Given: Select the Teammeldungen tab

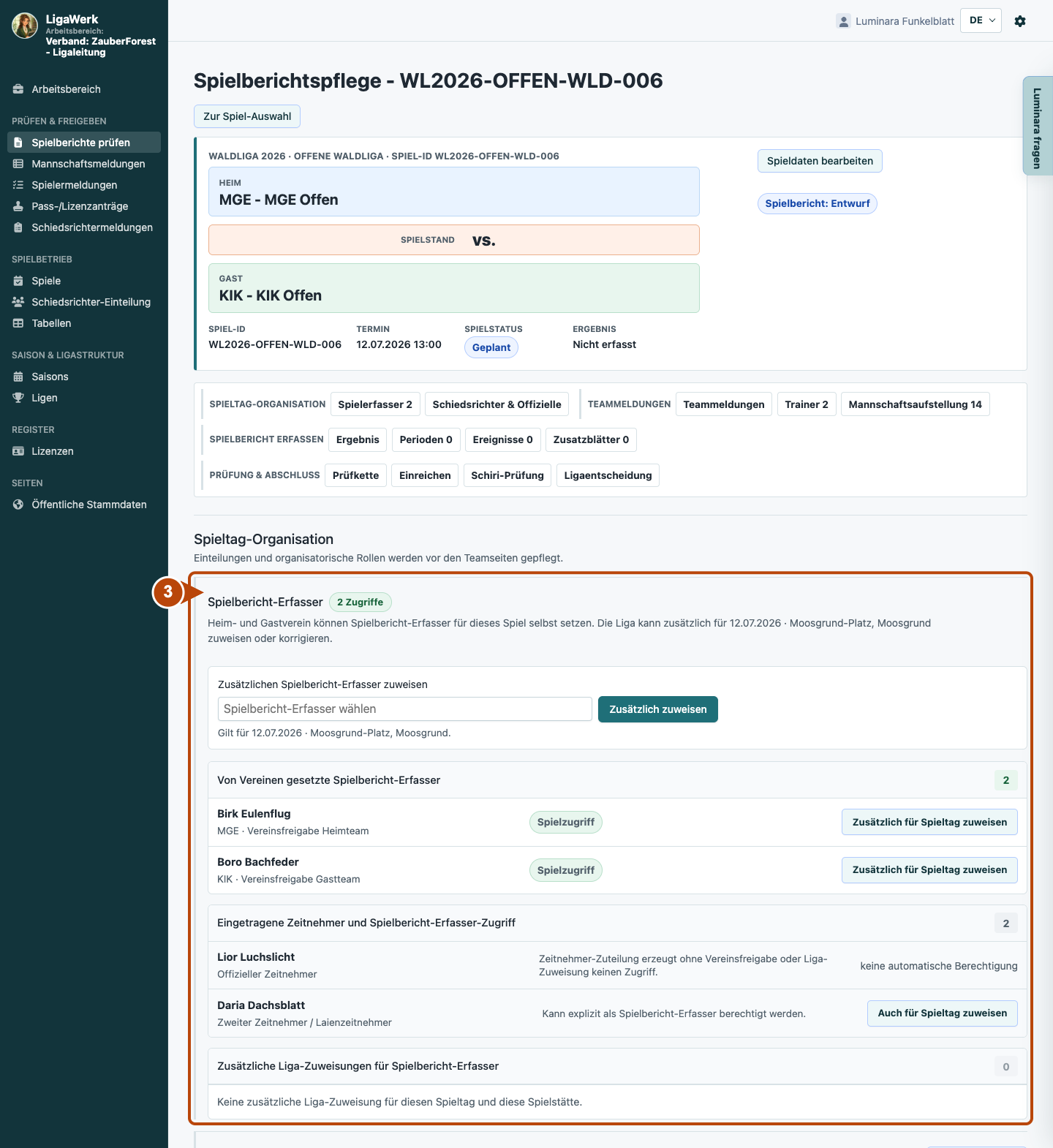Looking at the screenshot, I should [724, 404].
